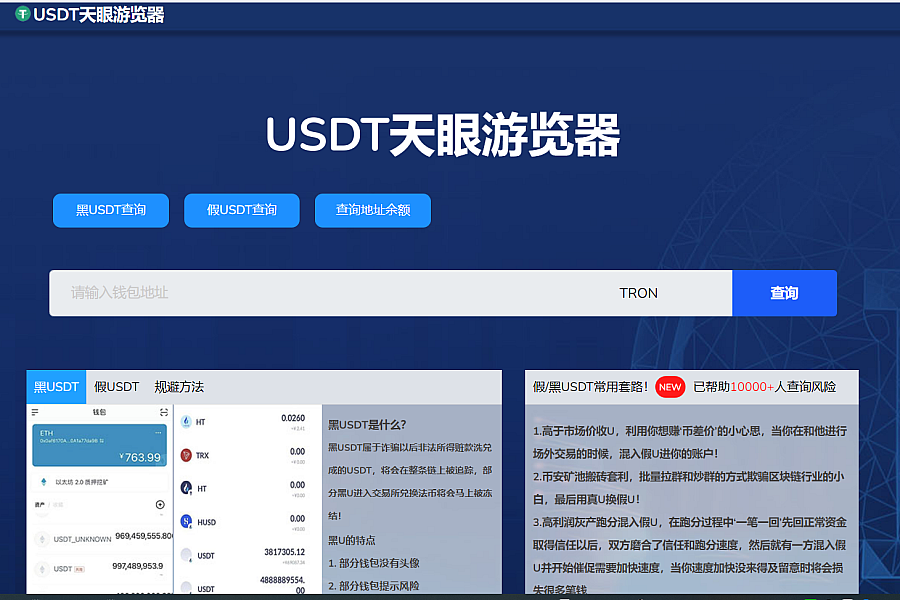The height and width of the screenshot is (600, 900).
Task: Click the paragraph starting 2.币安矿池搬砖套利
Action: pyautogui.click(x=689, y=487)
